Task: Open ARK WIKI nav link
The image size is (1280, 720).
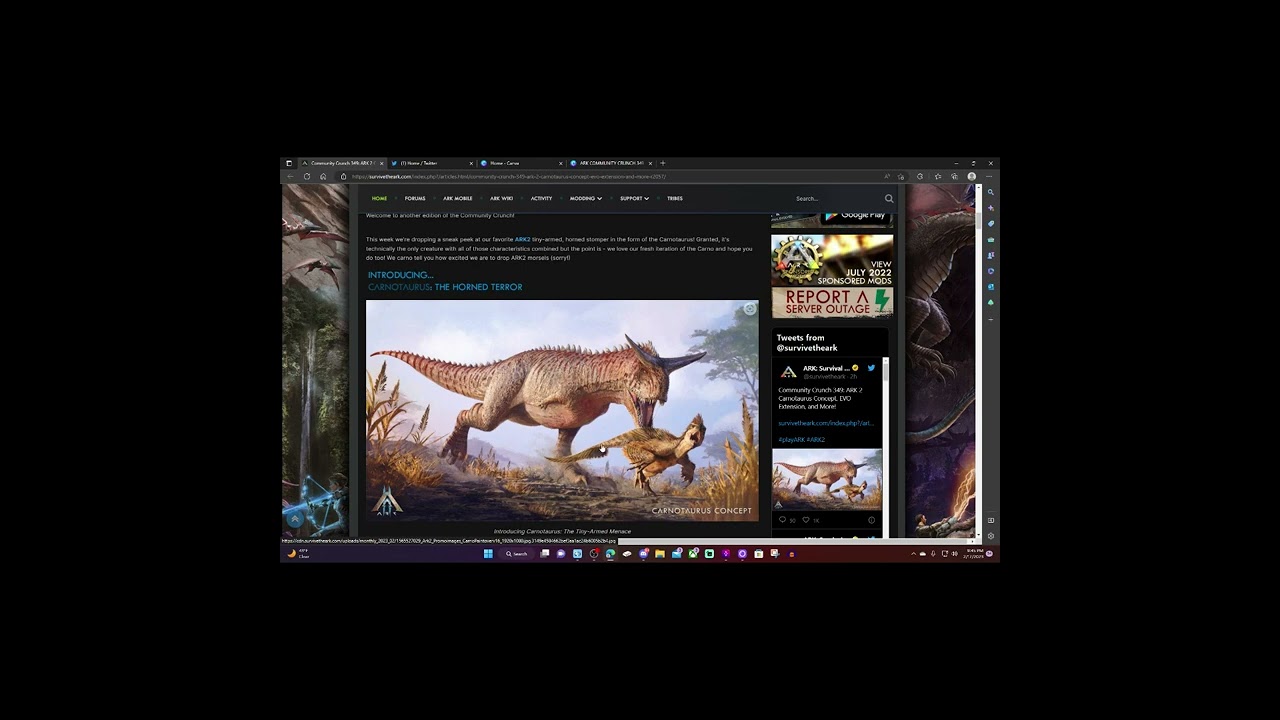Action: tap(502, 198)
